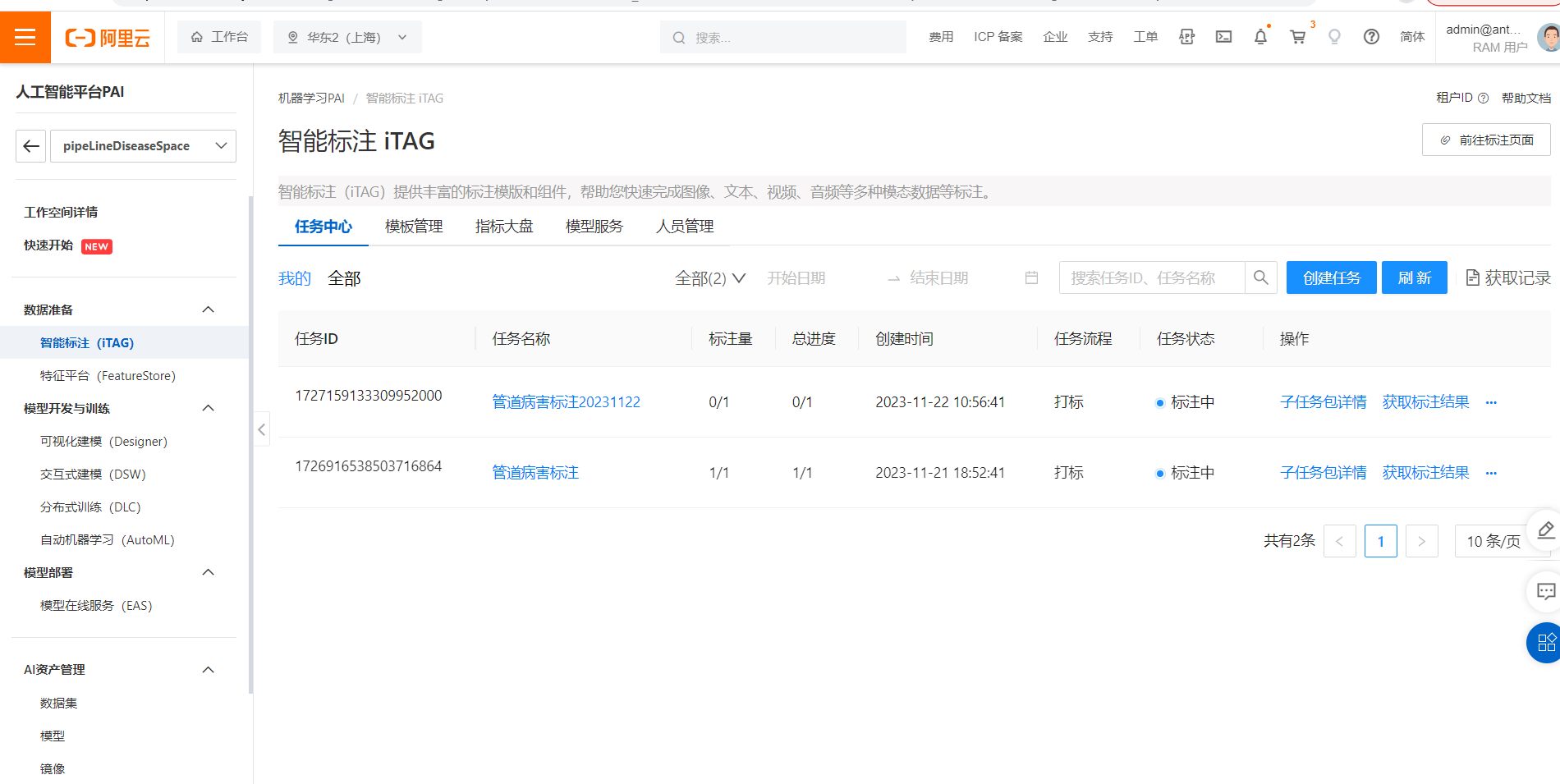The height and width of the screenshot is (784, 1560).
Task: Open the help question-mark icon in header
Action: click(1371, 37)
